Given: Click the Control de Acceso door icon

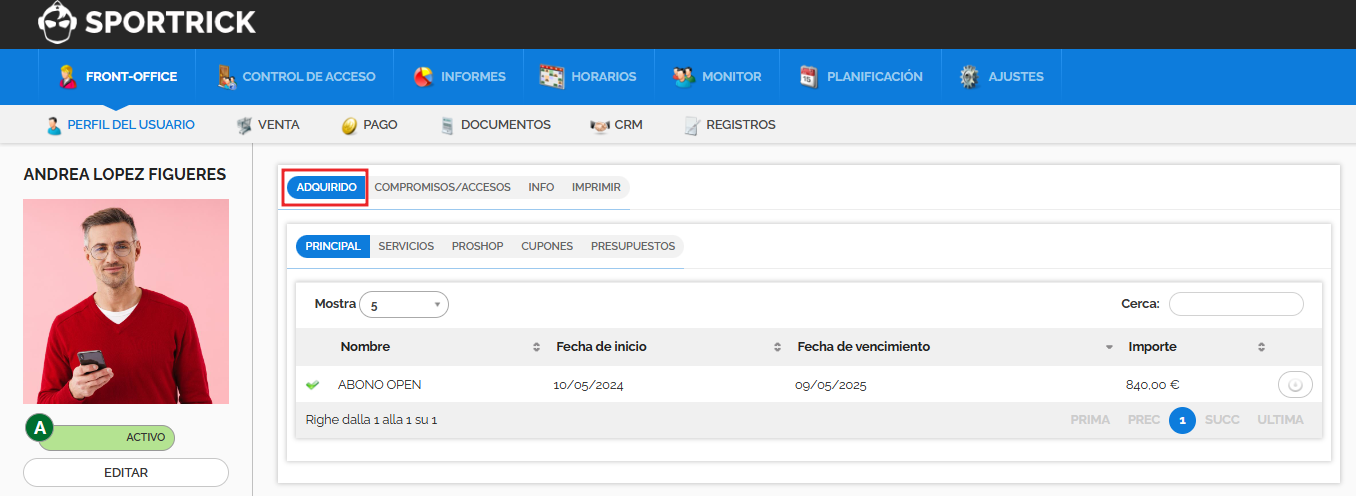Looking at the screenshot, I should click(227, 76).
